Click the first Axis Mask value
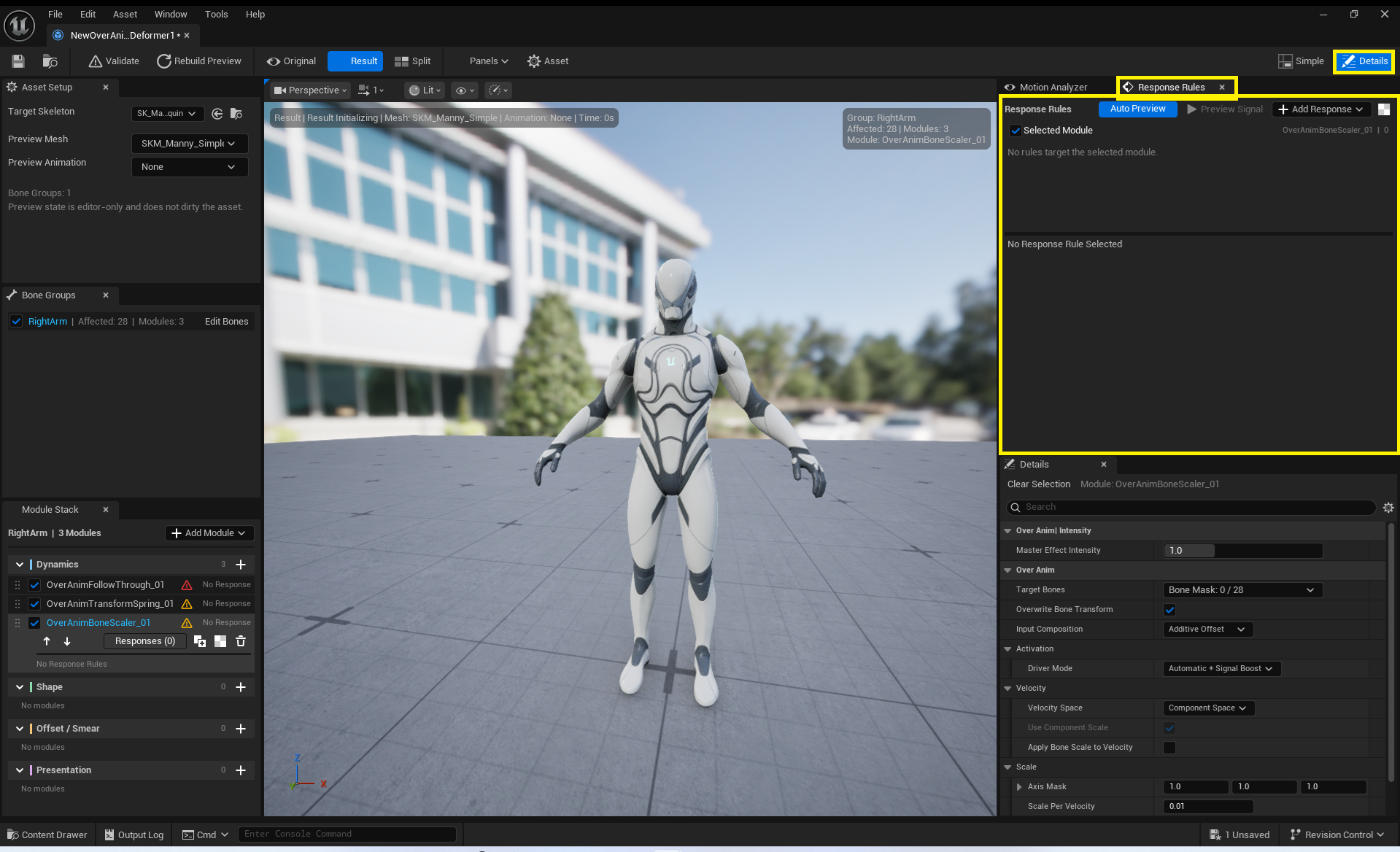Viewport: 1400px width, 852px height. pos(1196,787)
